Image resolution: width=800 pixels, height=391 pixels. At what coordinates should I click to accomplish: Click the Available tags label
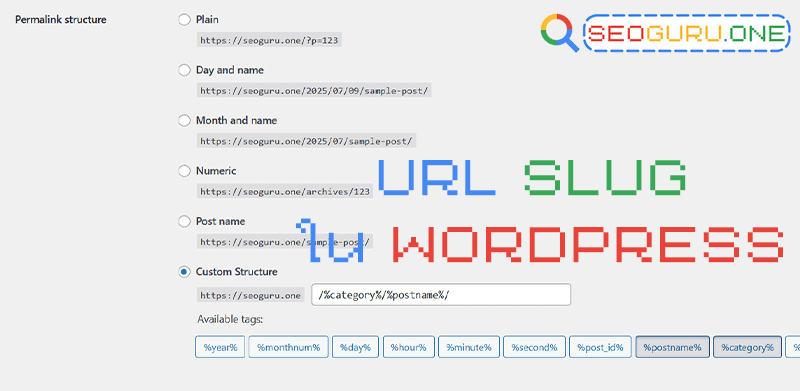point(230,320)
